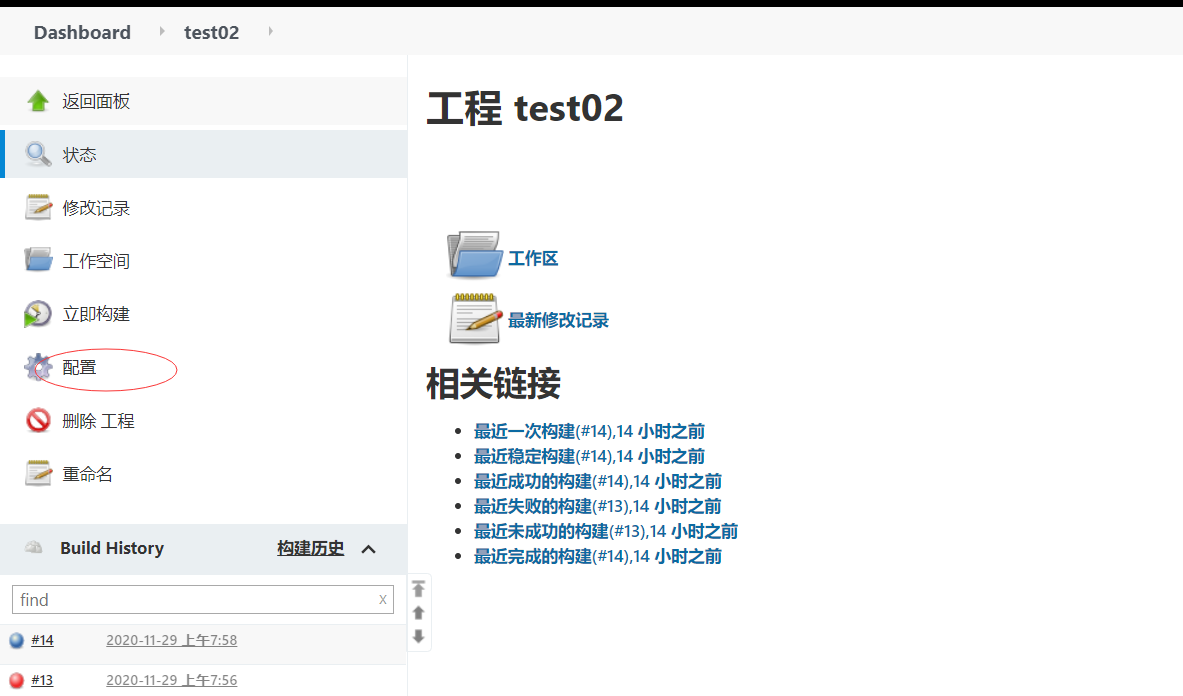Collapse the Build History panel with chevron
Viewport: 1183px width, 696px height.
click(368, 549)
